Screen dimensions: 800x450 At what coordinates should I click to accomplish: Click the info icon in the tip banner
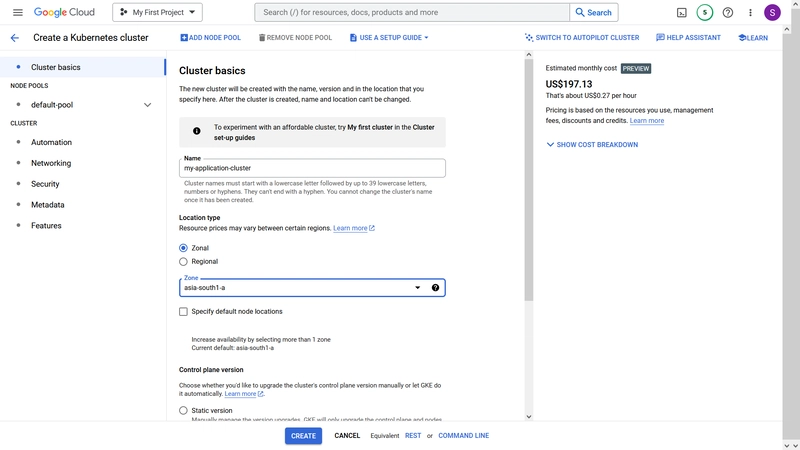(196, 131)
